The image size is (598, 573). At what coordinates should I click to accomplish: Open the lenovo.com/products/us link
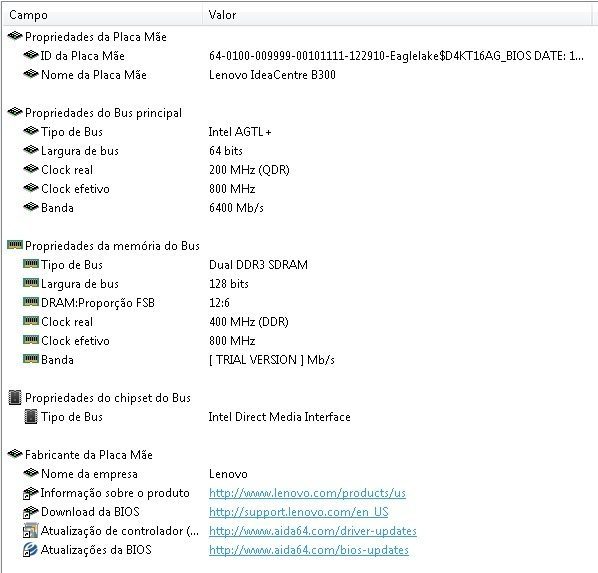pos(307,493)
